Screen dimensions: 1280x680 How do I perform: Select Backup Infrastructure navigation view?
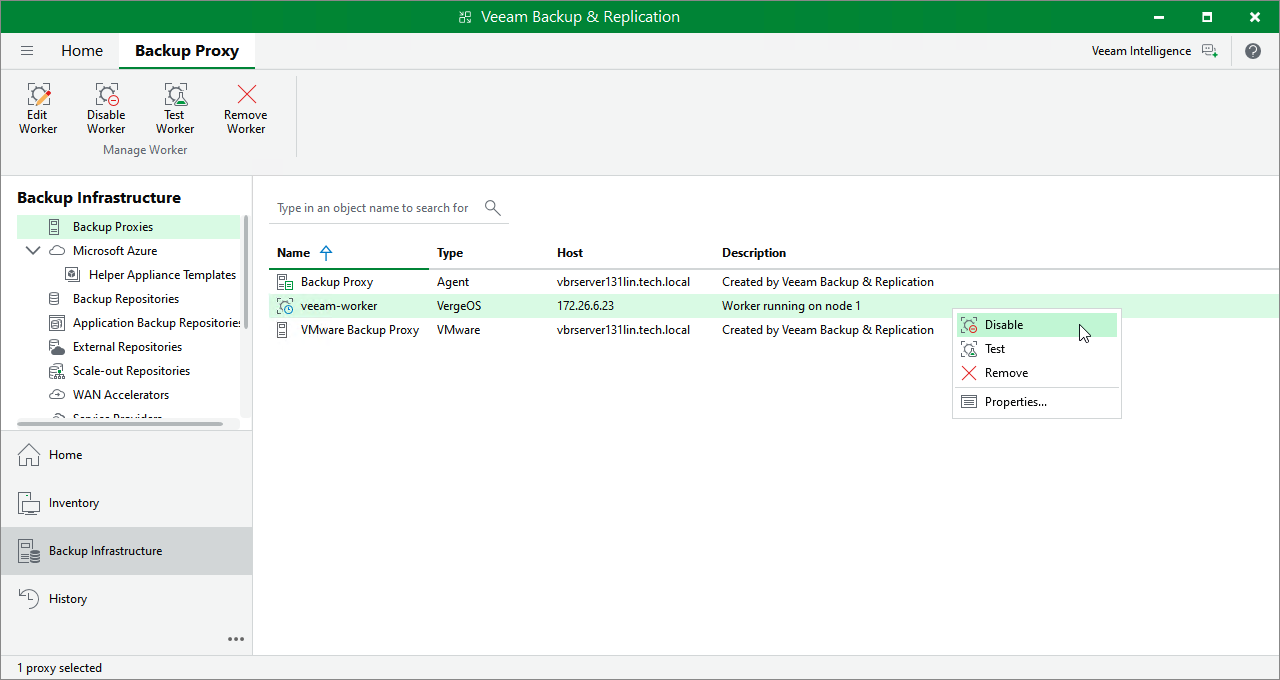126,551
